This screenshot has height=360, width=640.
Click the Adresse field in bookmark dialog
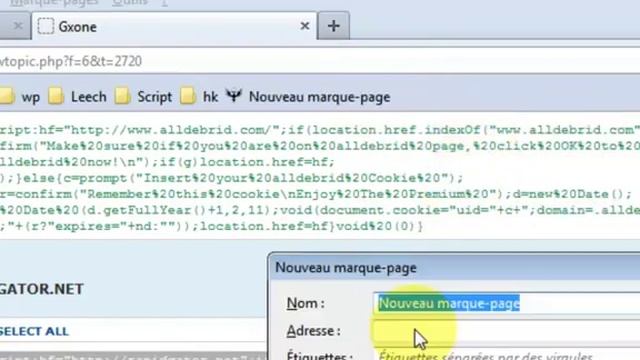point(506,331)
